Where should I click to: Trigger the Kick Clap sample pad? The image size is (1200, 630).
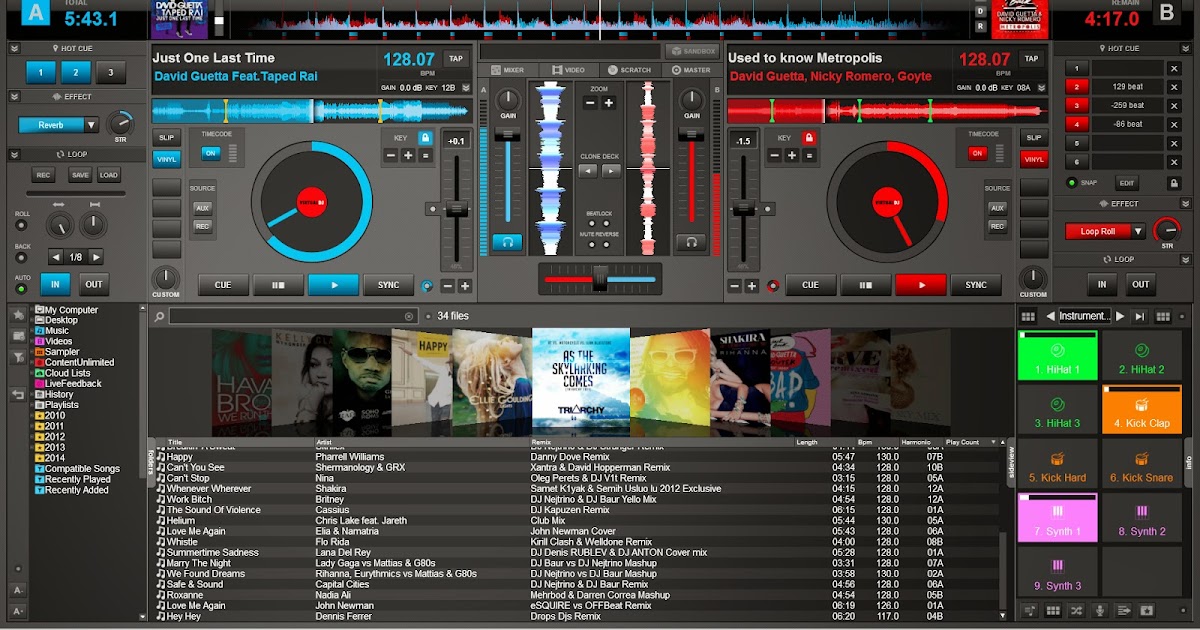click(x=1142, y=410)
